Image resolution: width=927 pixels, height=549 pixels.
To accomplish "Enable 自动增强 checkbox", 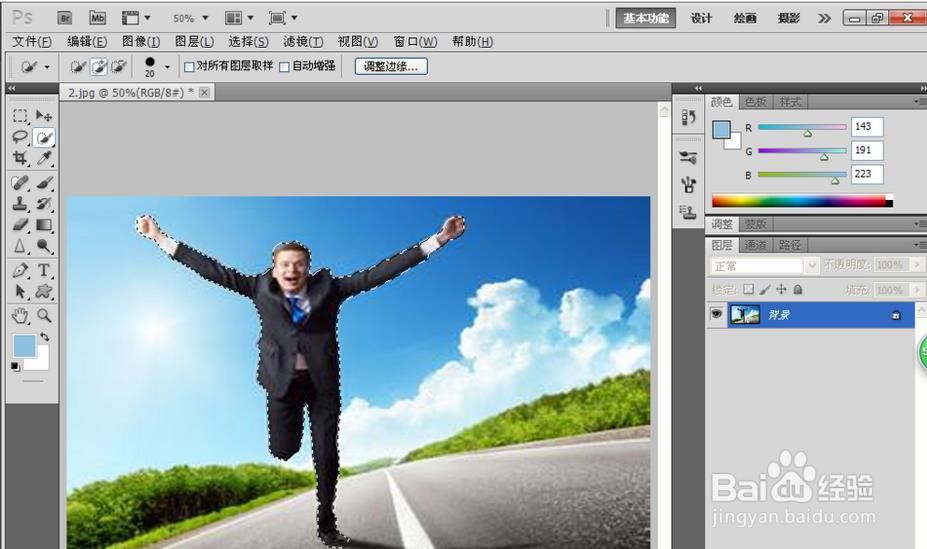I will [x=284, y=67].
